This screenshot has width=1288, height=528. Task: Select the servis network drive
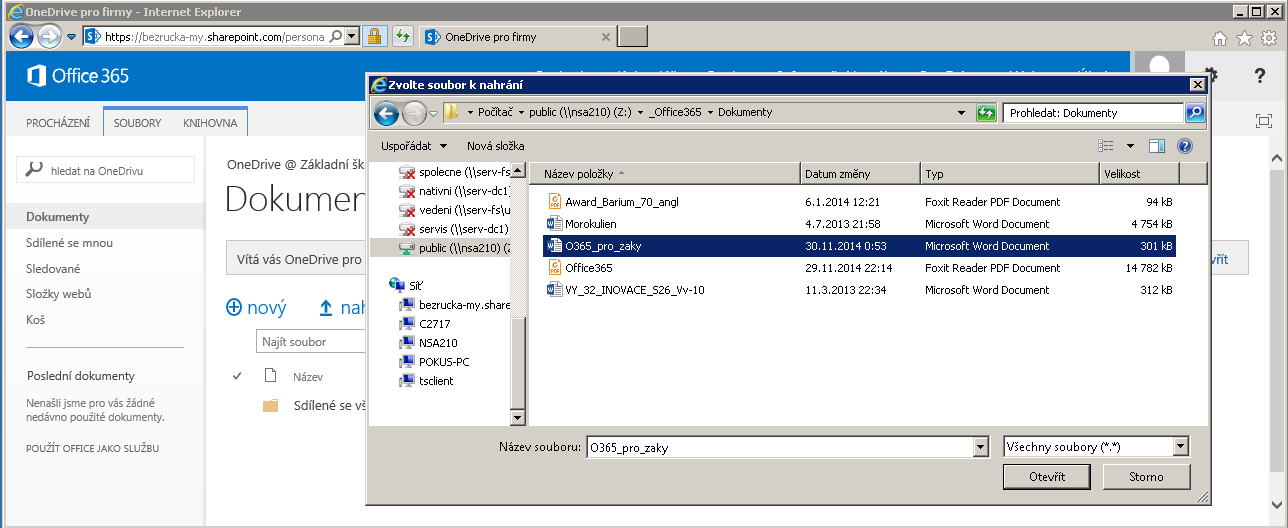(455, 229)
